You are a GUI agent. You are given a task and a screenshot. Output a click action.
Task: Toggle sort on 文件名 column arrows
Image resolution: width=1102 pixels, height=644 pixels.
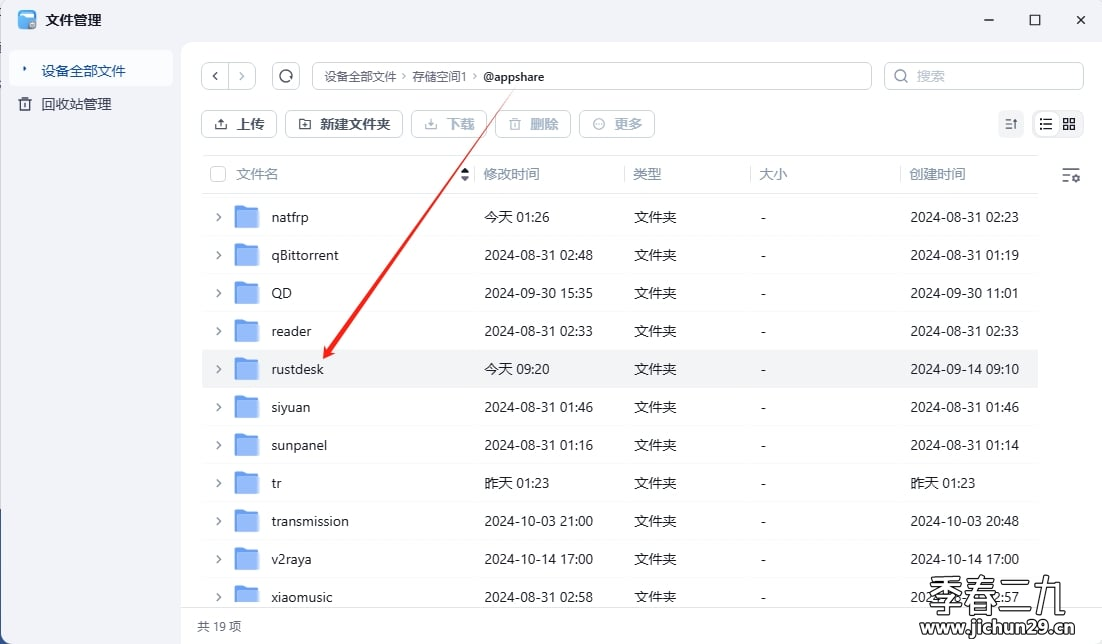465,174
